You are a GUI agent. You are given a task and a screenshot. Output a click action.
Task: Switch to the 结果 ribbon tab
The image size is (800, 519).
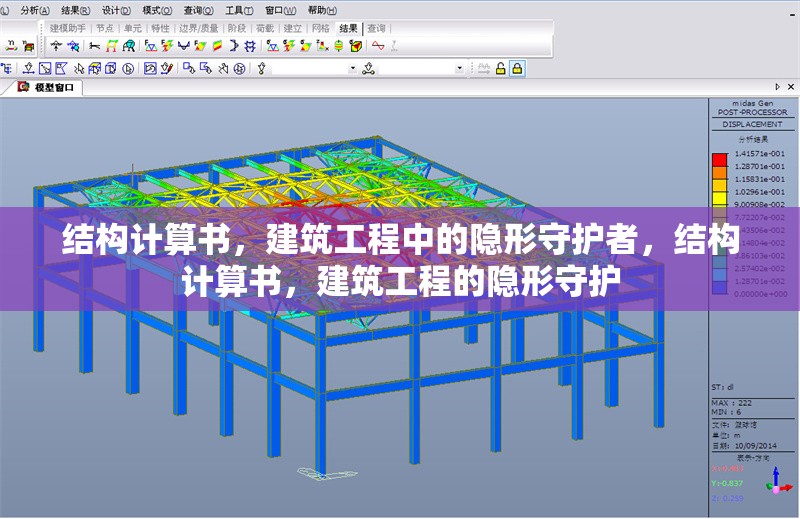pyautogui.click(x=348, y=29)
